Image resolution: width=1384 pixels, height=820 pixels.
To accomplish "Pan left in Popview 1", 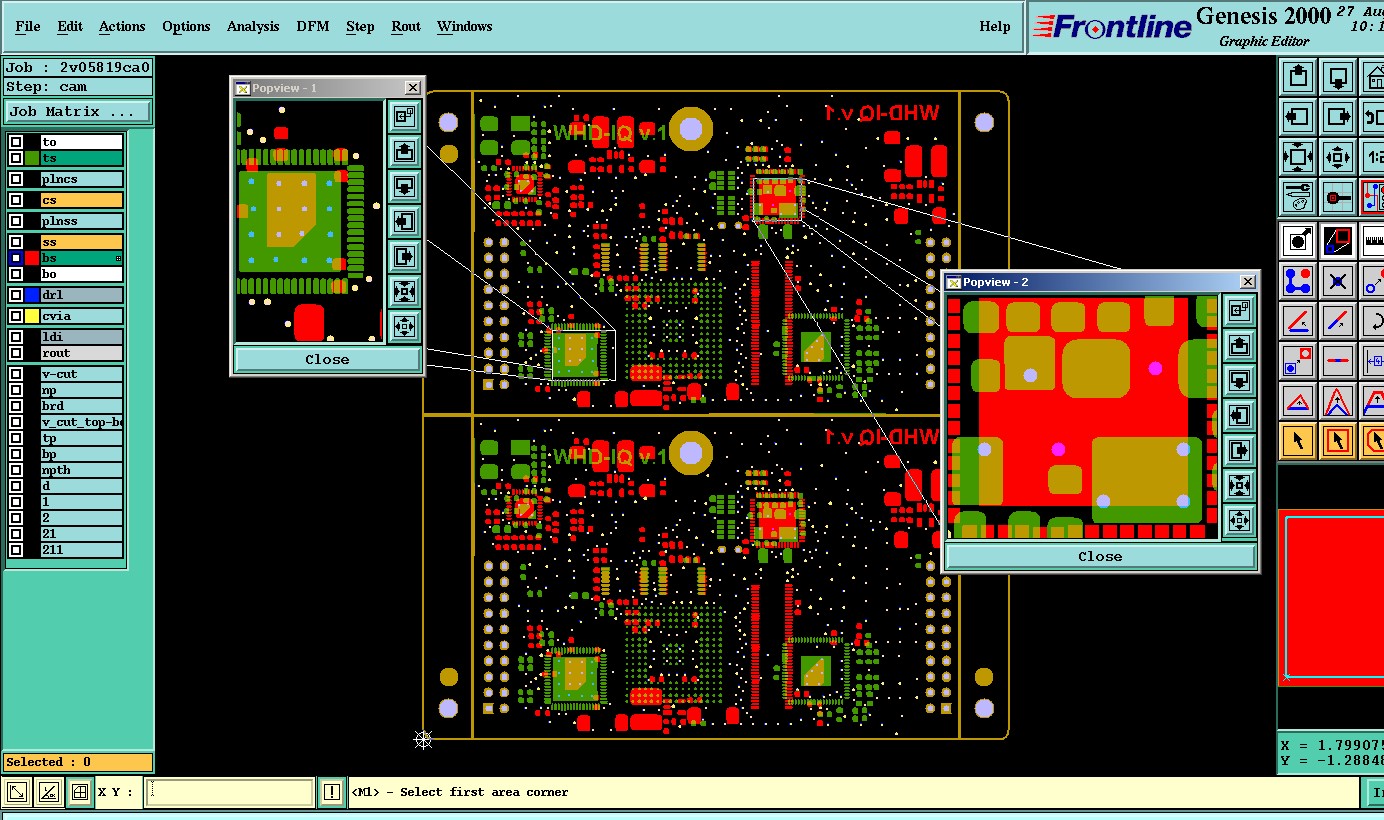I will pyautogui.click(x=404, y=221).
